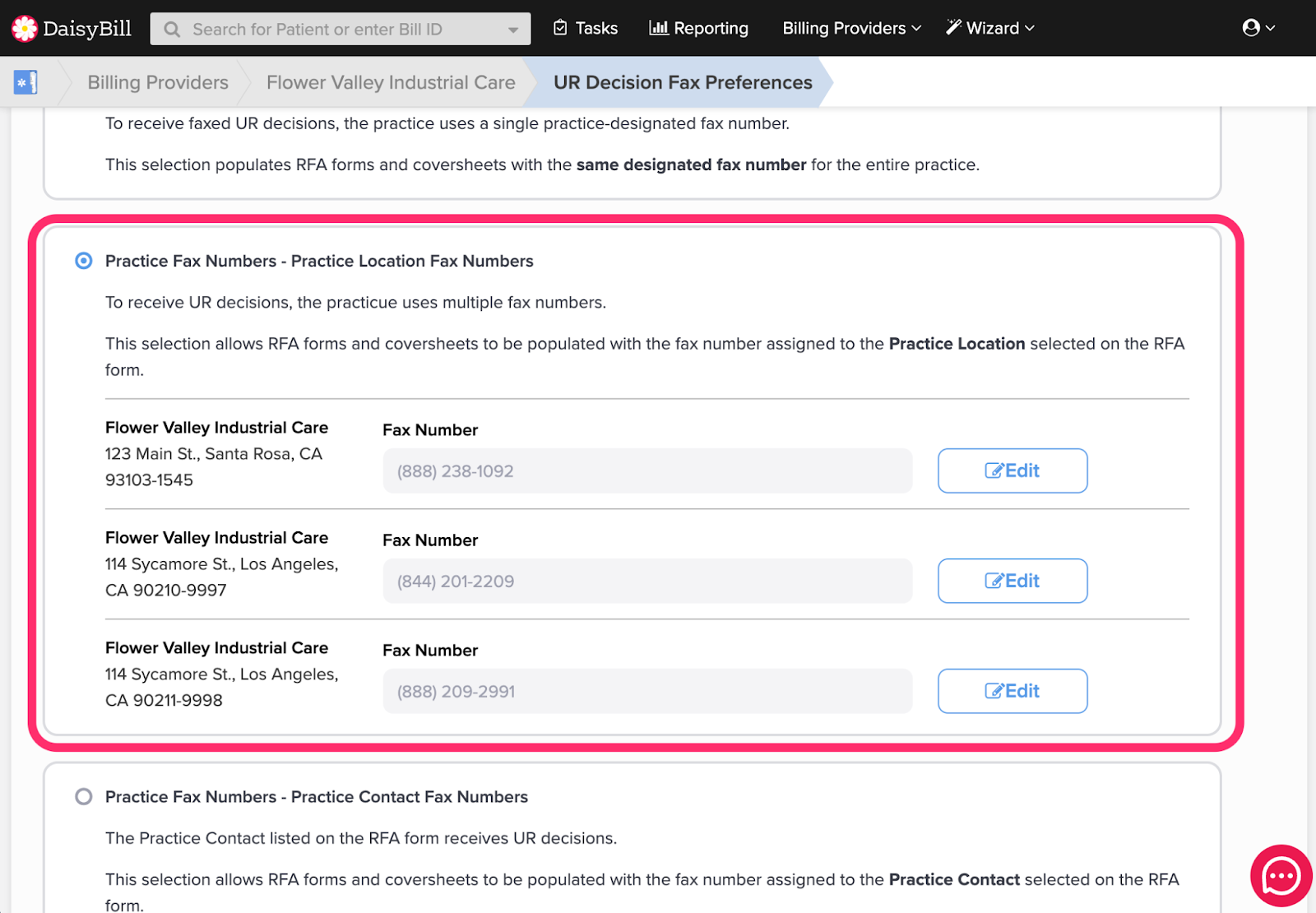This screenshot has height=913, width=1316.
Task: Click the Tasks clipboard icon
Action: [560, 28]
